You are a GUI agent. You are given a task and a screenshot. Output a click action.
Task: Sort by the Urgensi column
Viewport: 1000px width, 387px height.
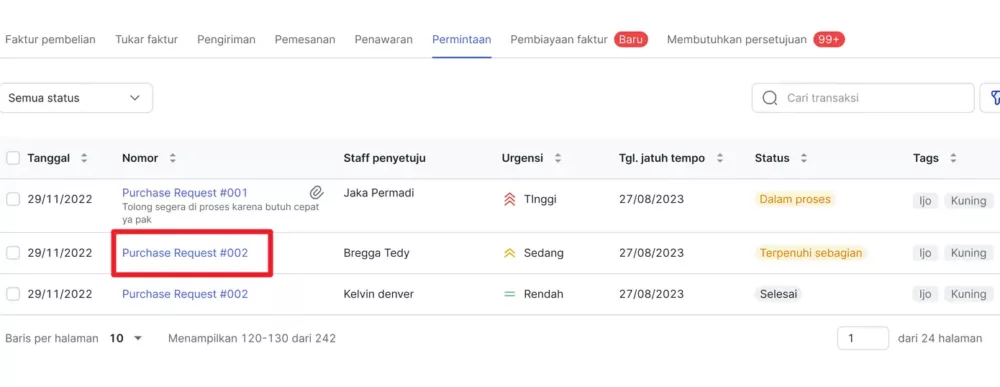click(558, 158)
